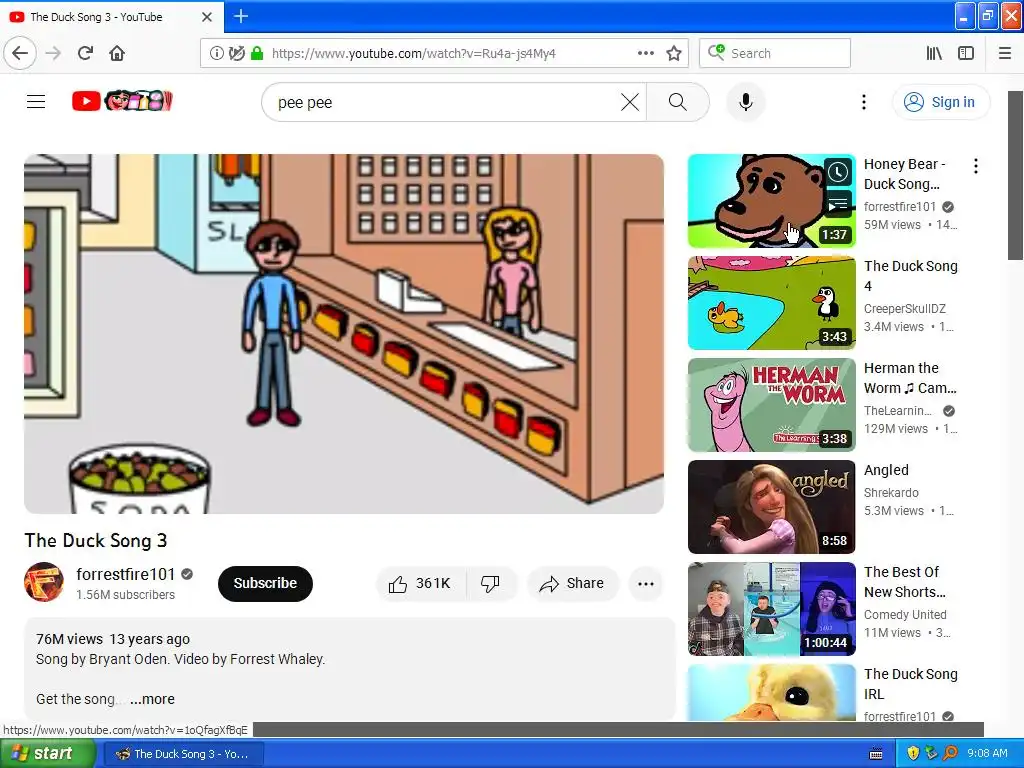Screen dimensions: 1024x768
Task: Share the video
Action: click(x=572, y=583)
